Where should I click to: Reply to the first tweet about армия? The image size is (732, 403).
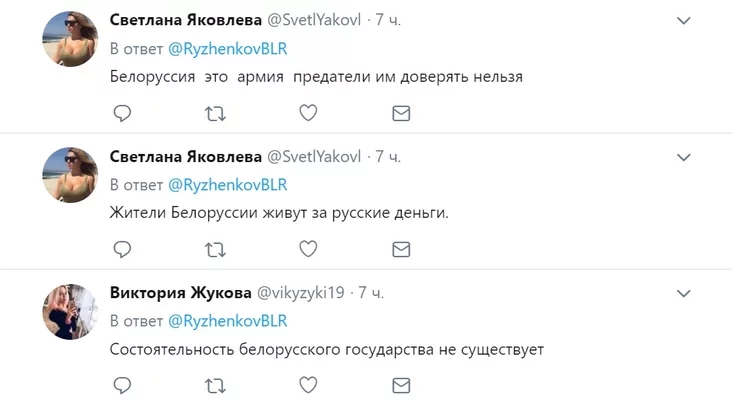(122, 114)
